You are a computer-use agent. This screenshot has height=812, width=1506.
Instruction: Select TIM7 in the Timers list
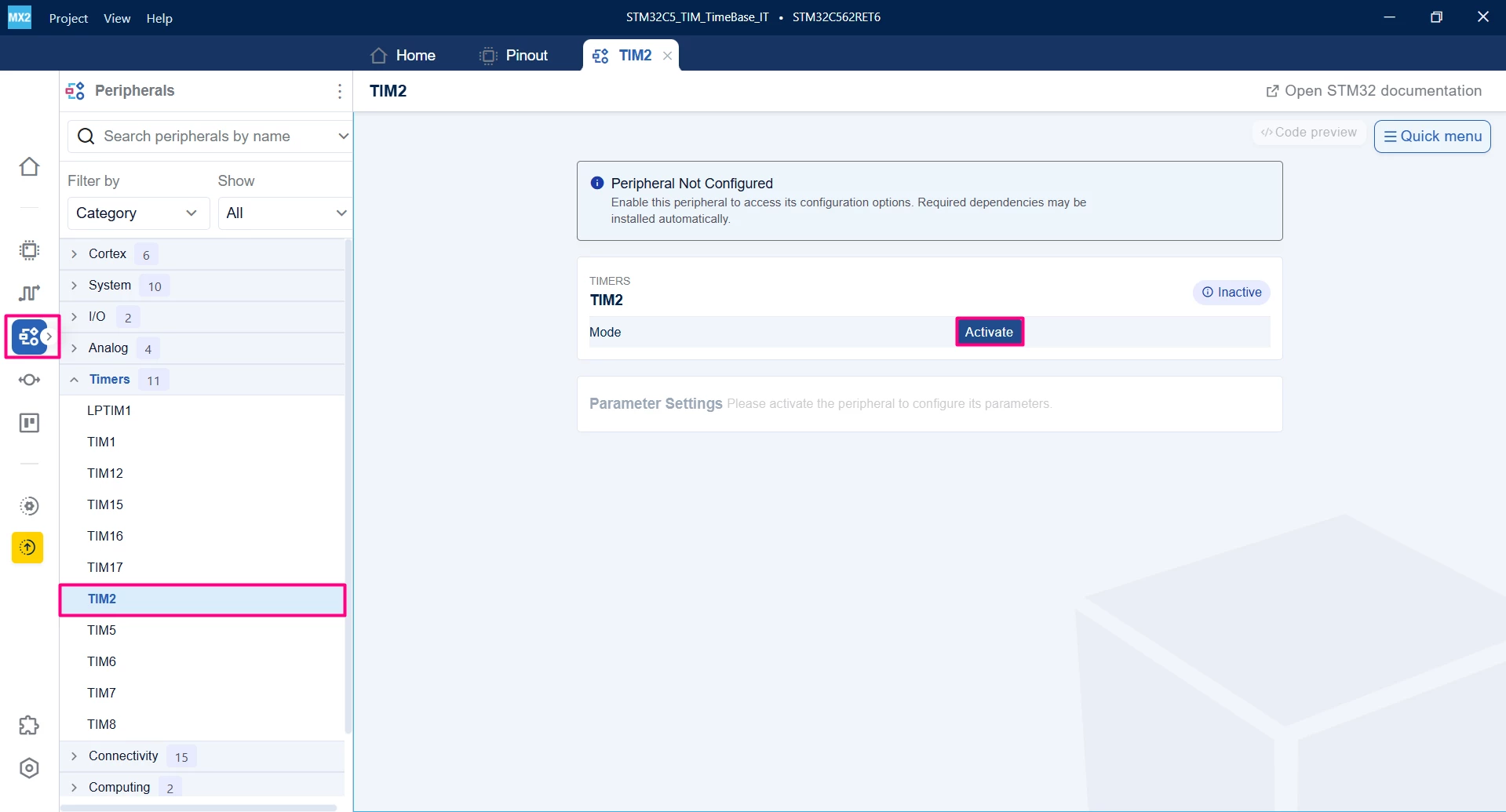click(x=202, y=693)
